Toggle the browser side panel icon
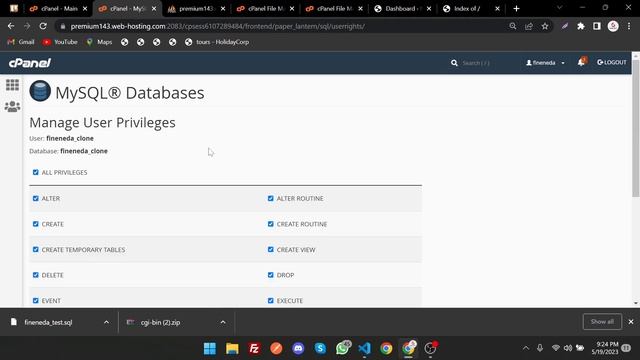 (x=597, y=26)
